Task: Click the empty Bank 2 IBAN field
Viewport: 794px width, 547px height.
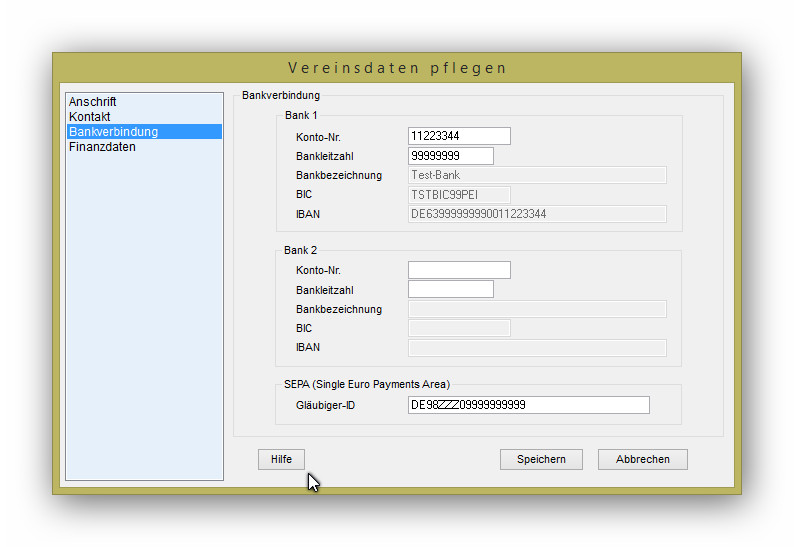Action: (x=537, y=348)
